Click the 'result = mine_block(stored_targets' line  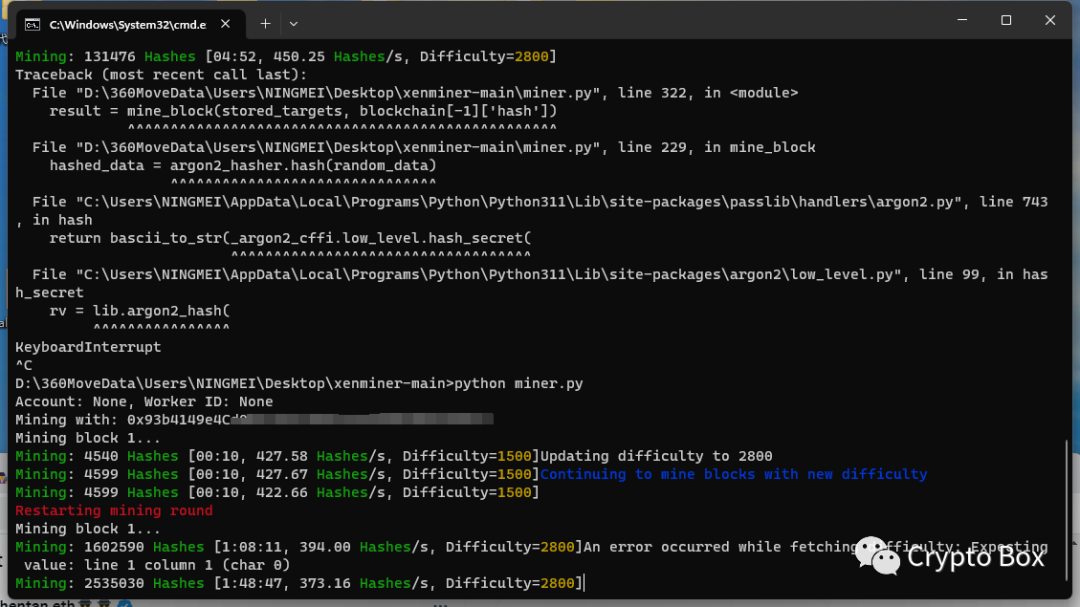click(303, 111)
